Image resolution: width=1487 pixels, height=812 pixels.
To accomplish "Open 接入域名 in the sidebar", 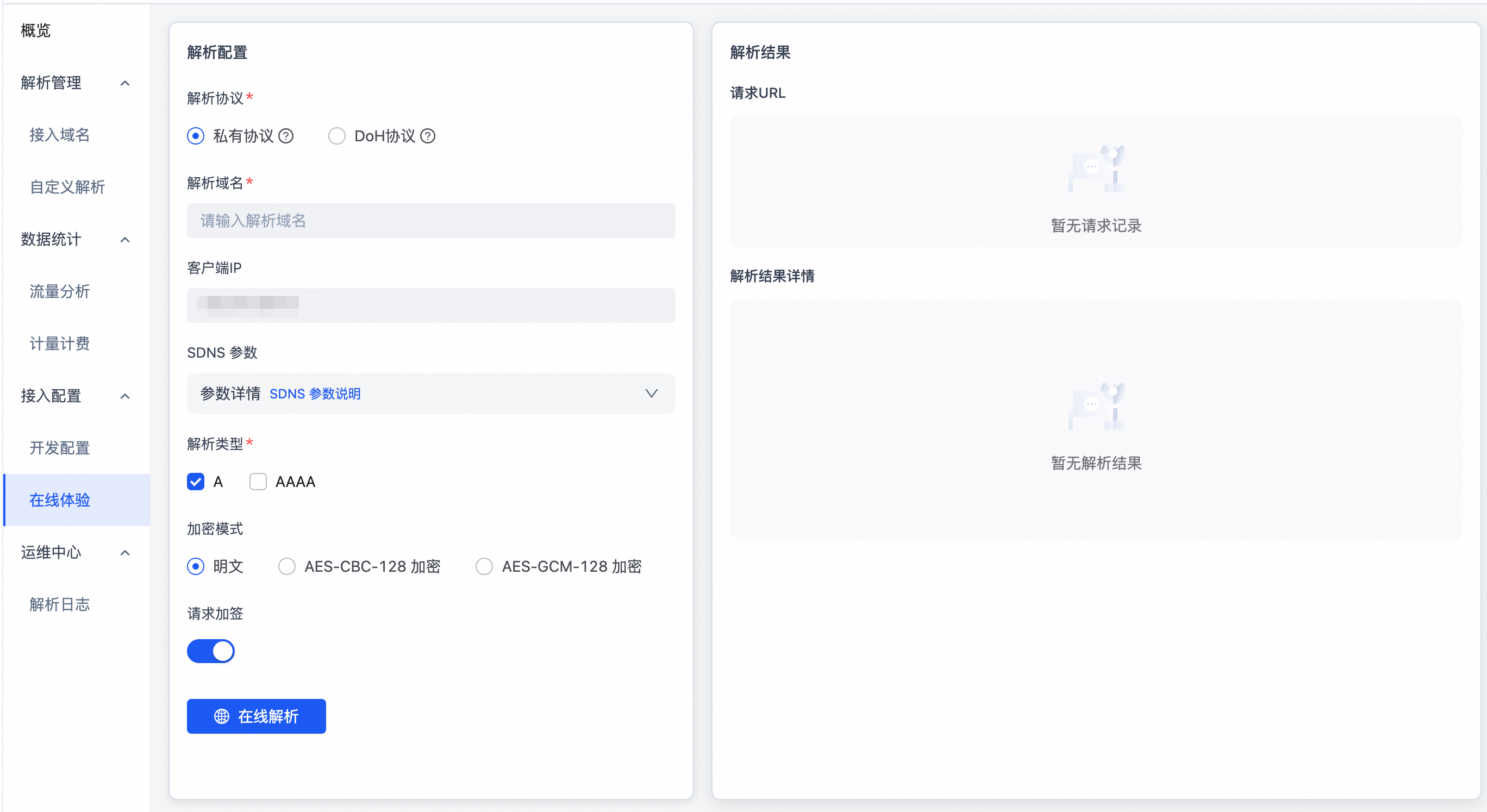I will point(60,135).
